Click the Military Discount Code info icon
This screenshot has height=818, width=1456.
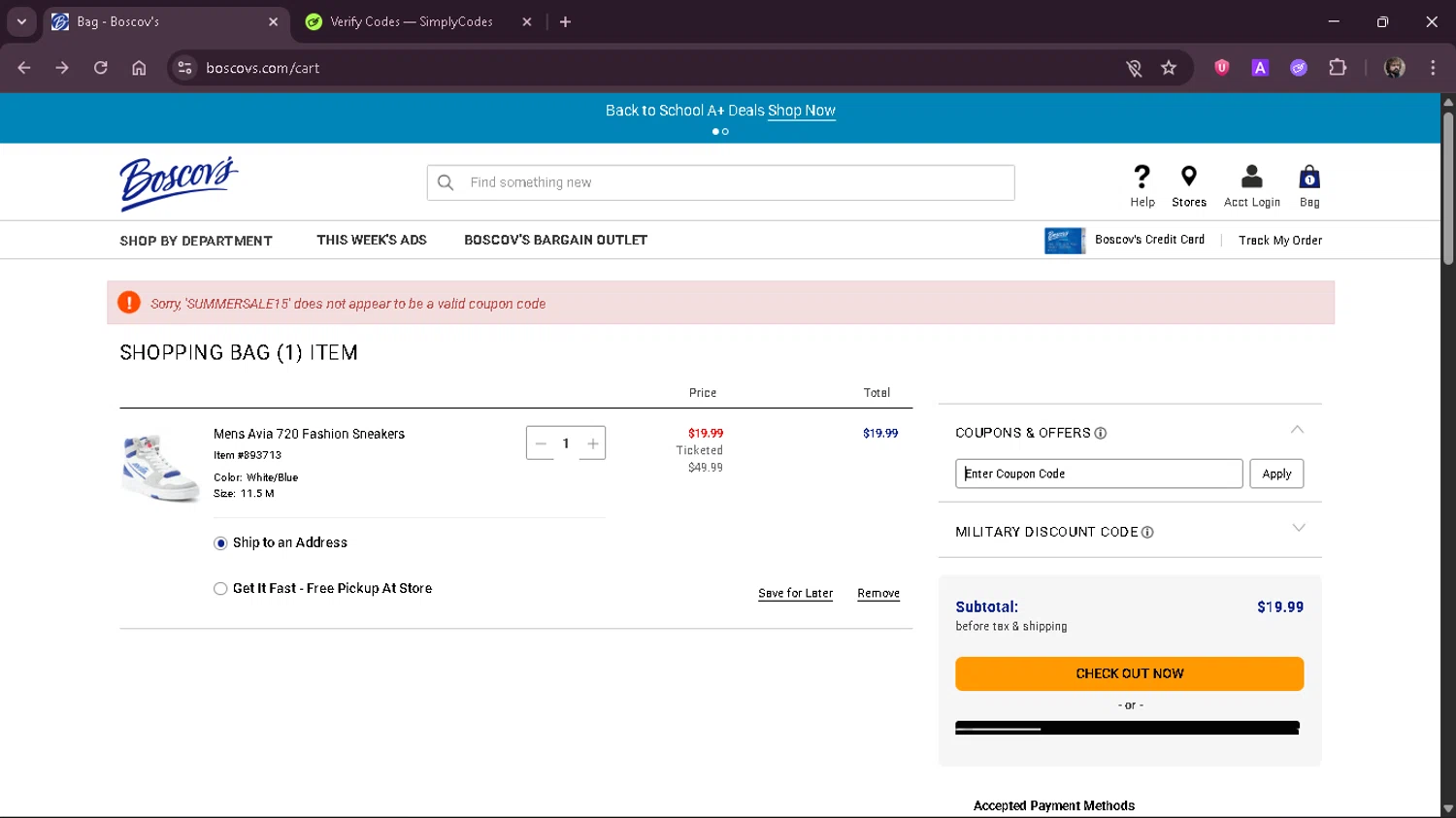1147,533
